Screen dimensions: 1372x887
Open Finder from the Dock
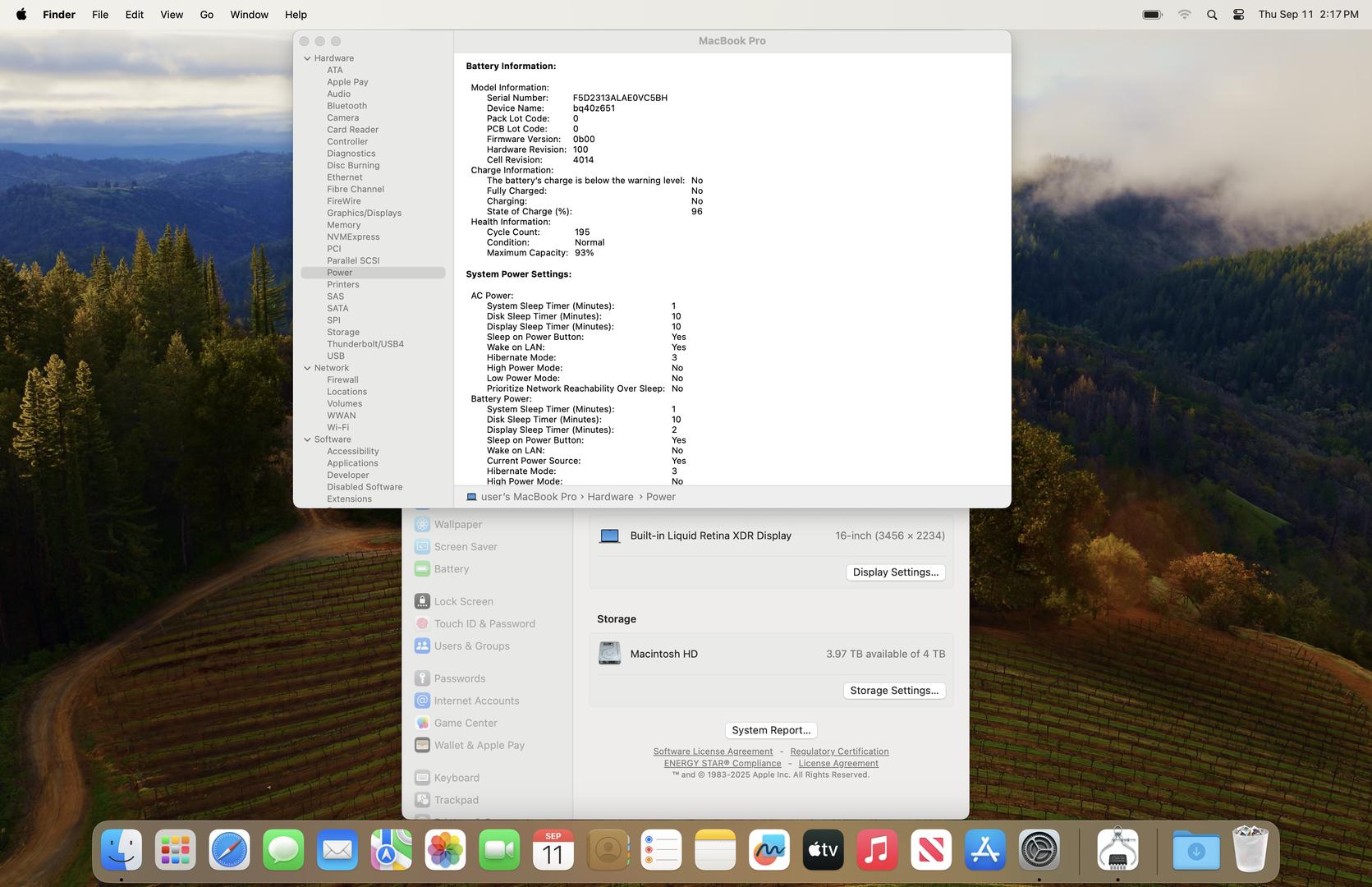click(x=121, y=849)
